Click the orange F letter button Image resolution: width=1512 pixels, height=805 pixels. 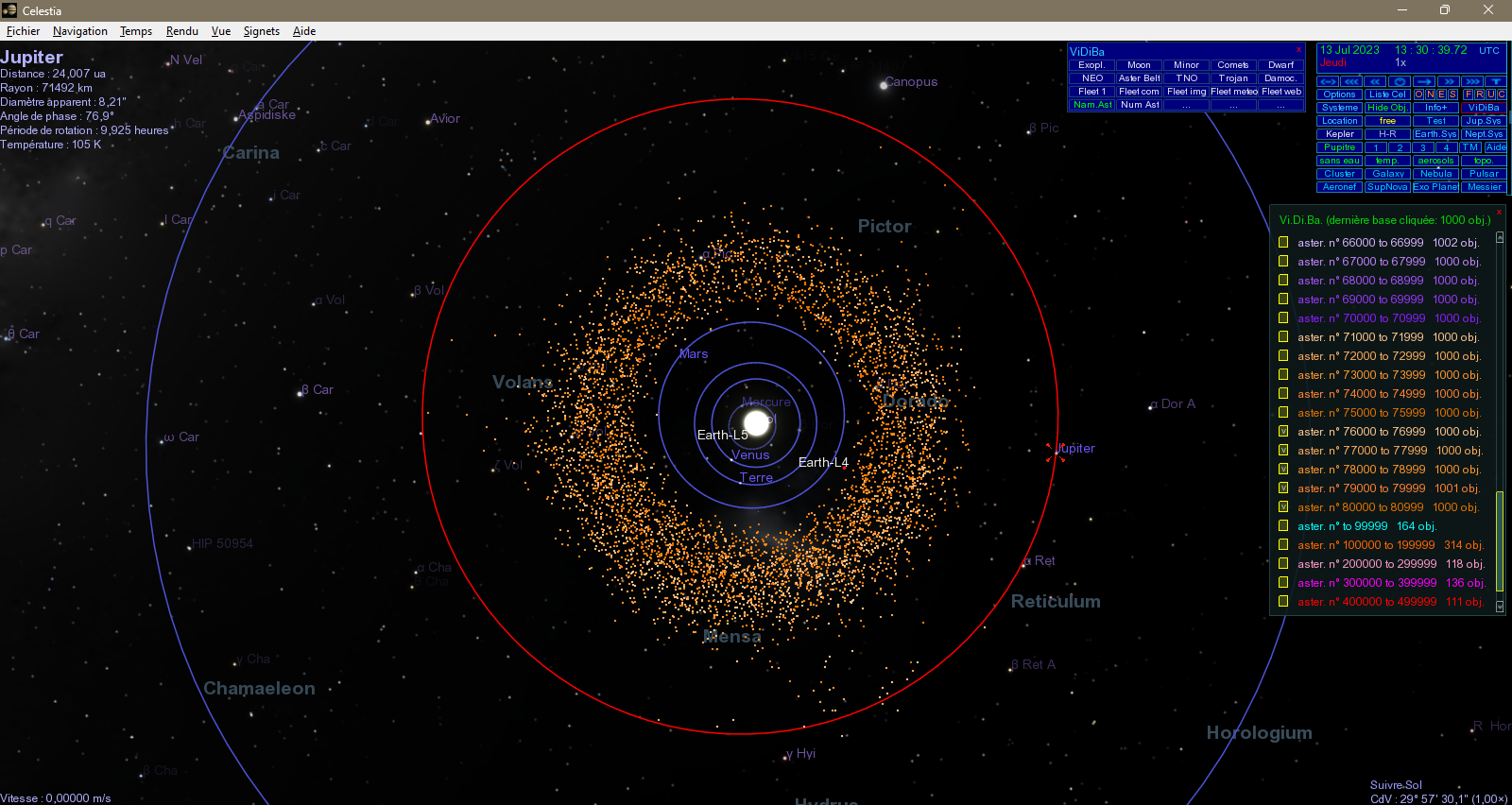[1468, 94]
